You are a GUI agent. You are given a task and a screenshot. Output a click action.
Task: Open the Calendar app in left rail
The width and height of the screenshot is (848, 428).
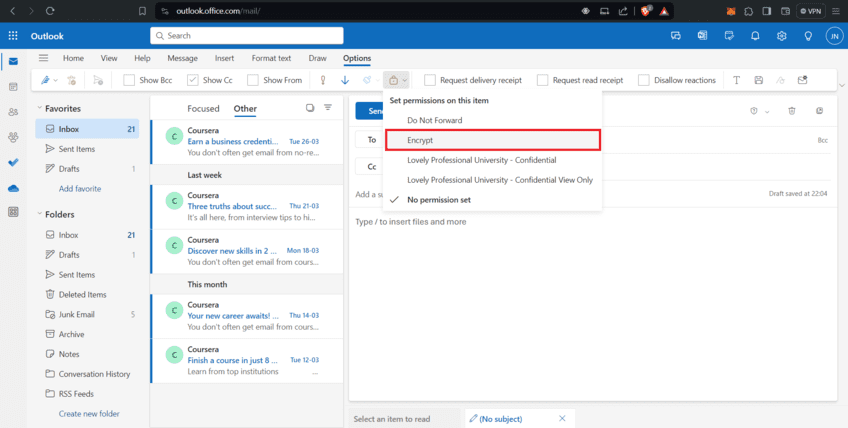[13, 87]
